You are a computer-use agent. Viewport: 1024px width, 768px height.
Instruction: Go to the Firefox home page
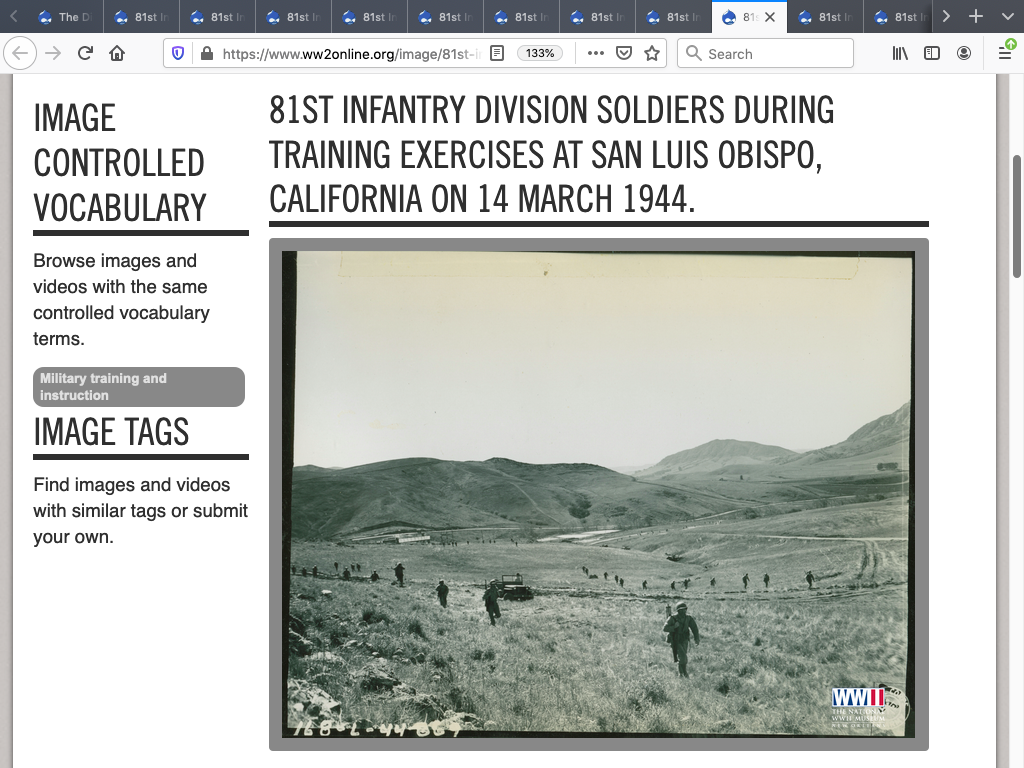117,54
